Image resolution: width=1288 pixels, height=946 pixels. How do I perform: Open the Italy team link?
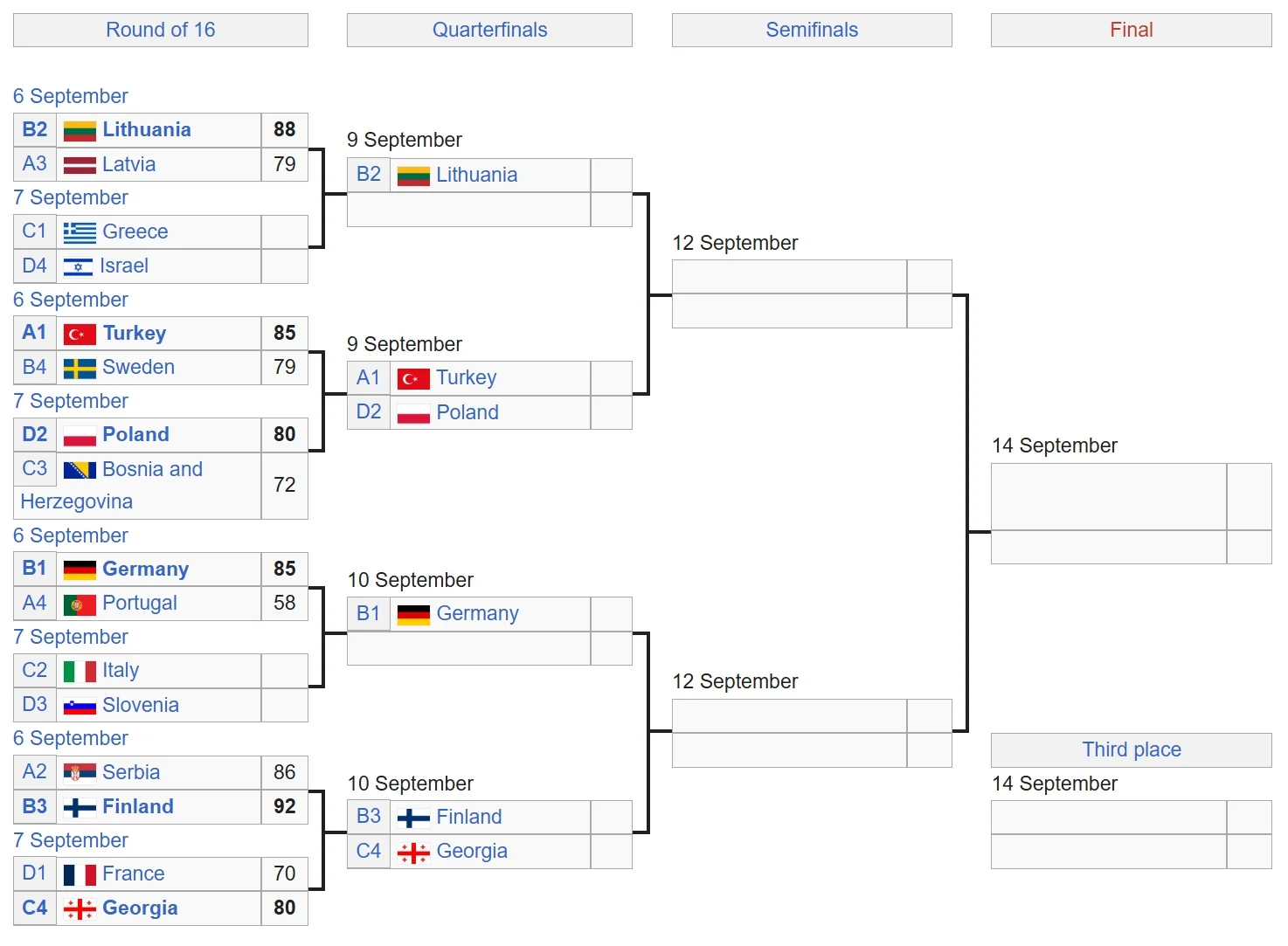tap(121, 670)
